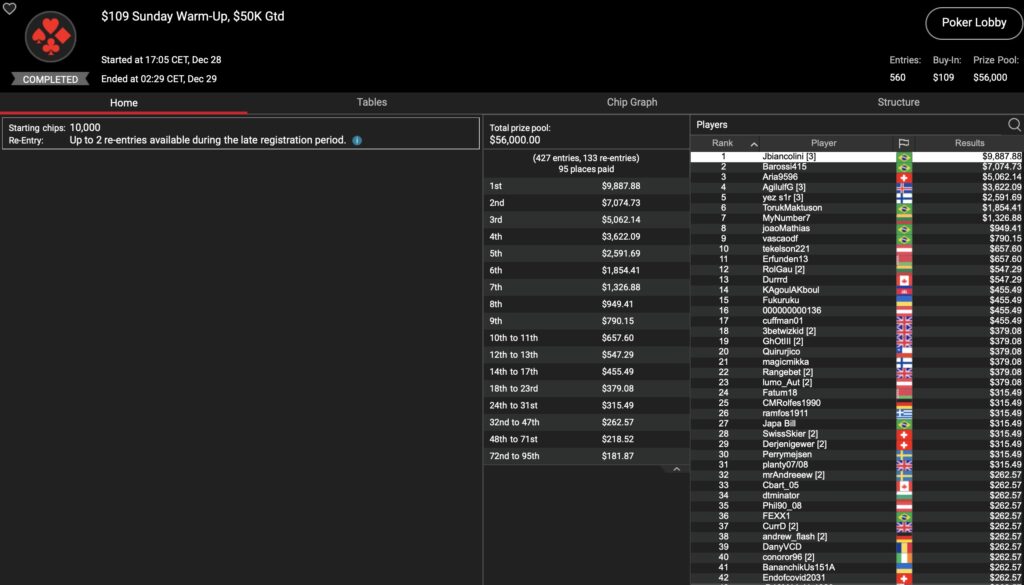Click the re-entry info icon

(357, 141)
